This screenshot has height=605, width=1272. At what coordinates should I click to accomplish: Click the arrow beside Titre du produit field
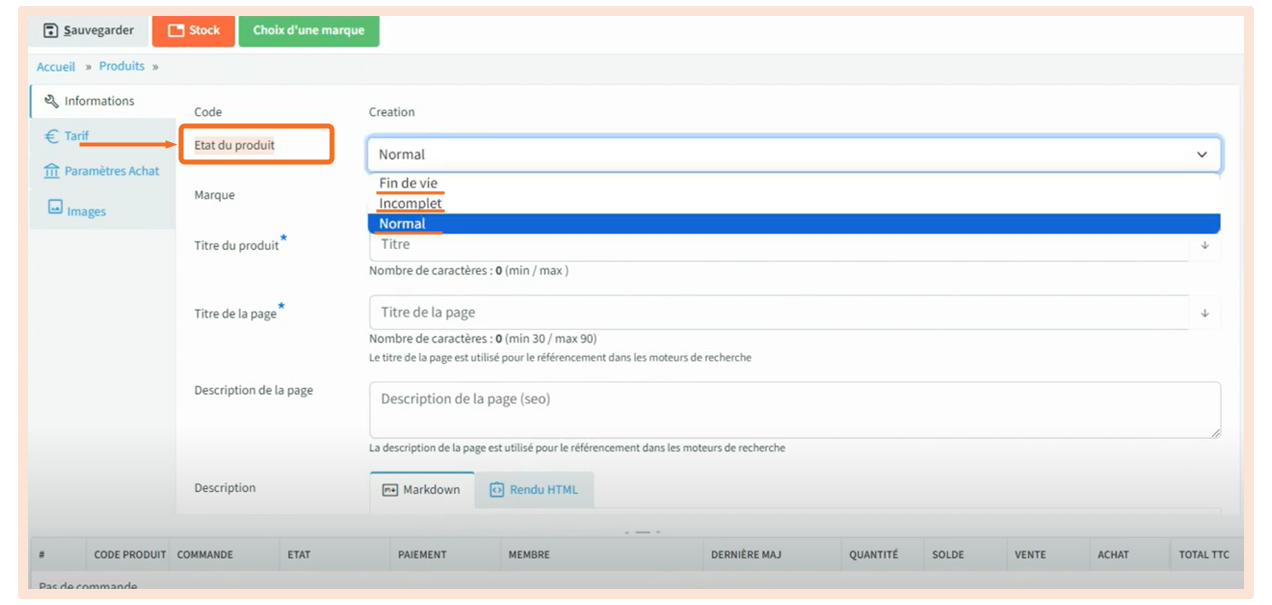click(x=1204, y=245)
